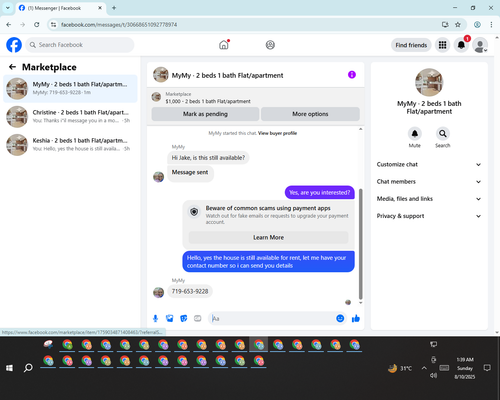
Task: Send a thumbs up like
Action: 356,318
